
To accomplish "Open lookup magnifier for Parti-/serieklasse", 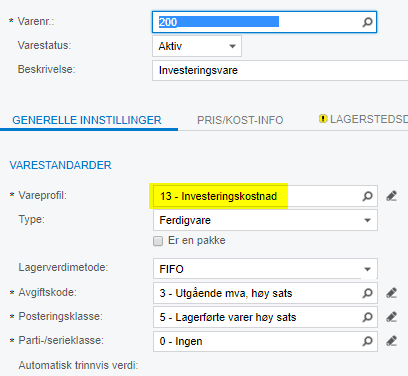I will (367, 341).
